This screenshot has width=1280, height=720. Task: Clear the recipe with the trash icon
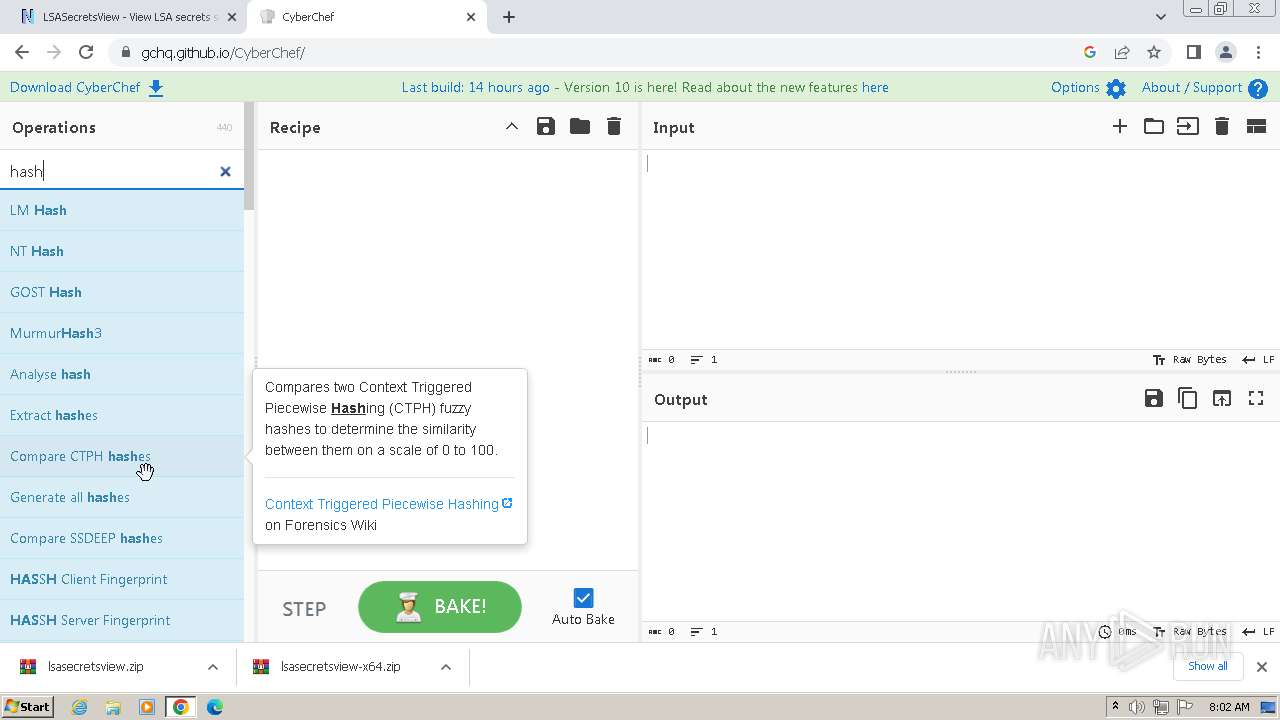tap(614, 126)
